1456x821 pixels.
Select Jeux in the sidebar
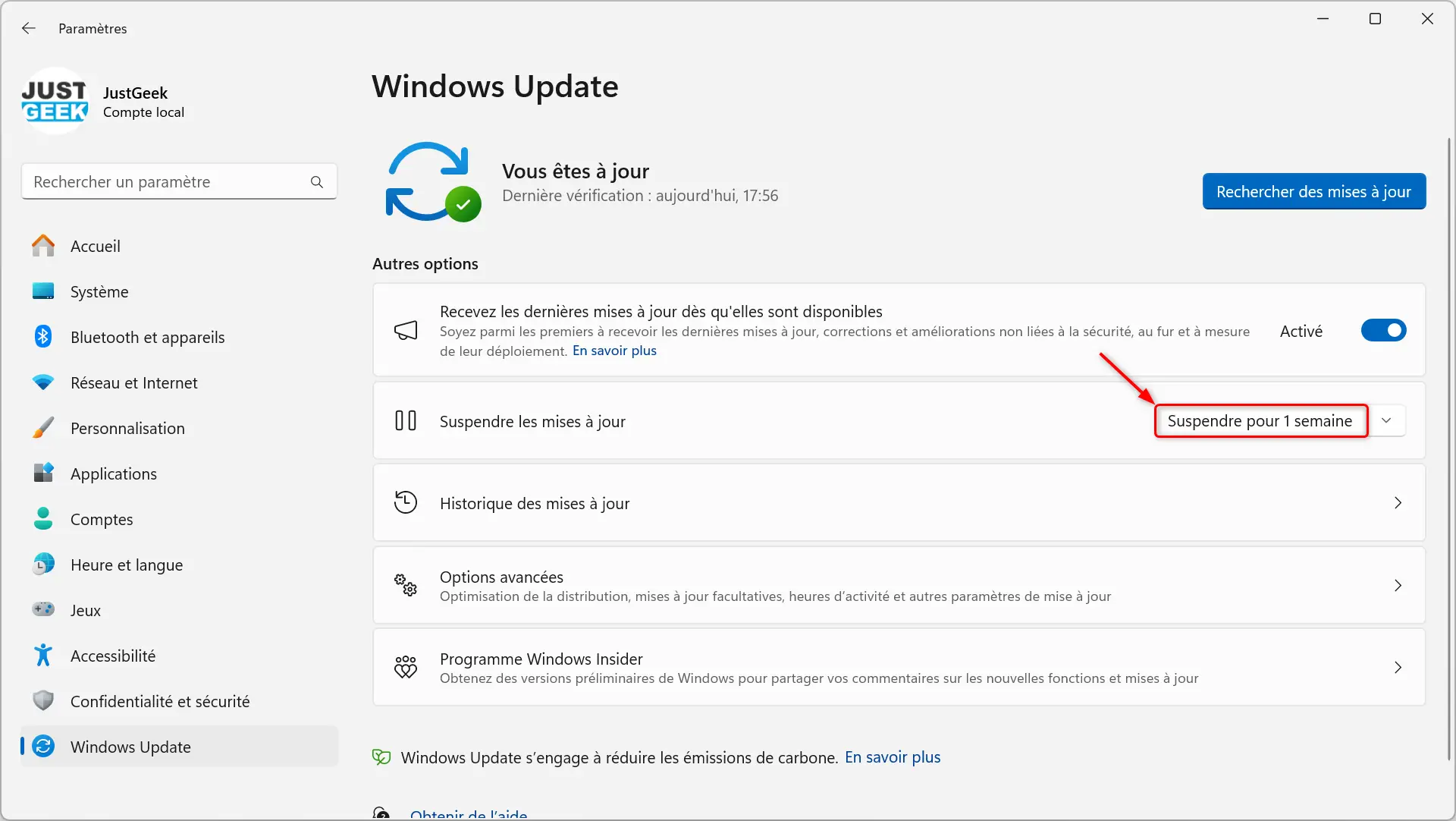179,610
